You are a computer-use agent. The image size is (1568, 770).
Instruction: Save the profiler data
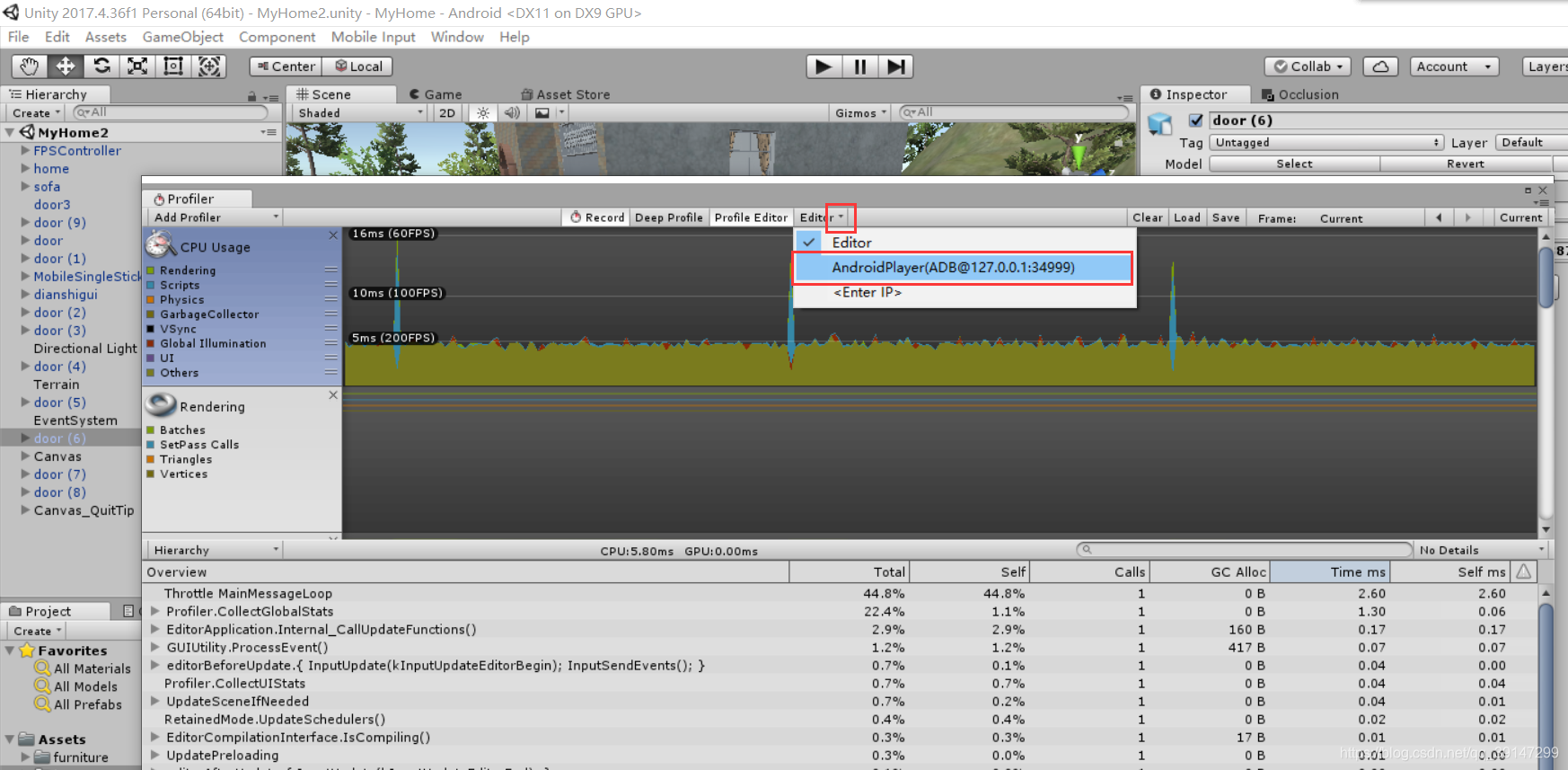[x=1226, y=217]
